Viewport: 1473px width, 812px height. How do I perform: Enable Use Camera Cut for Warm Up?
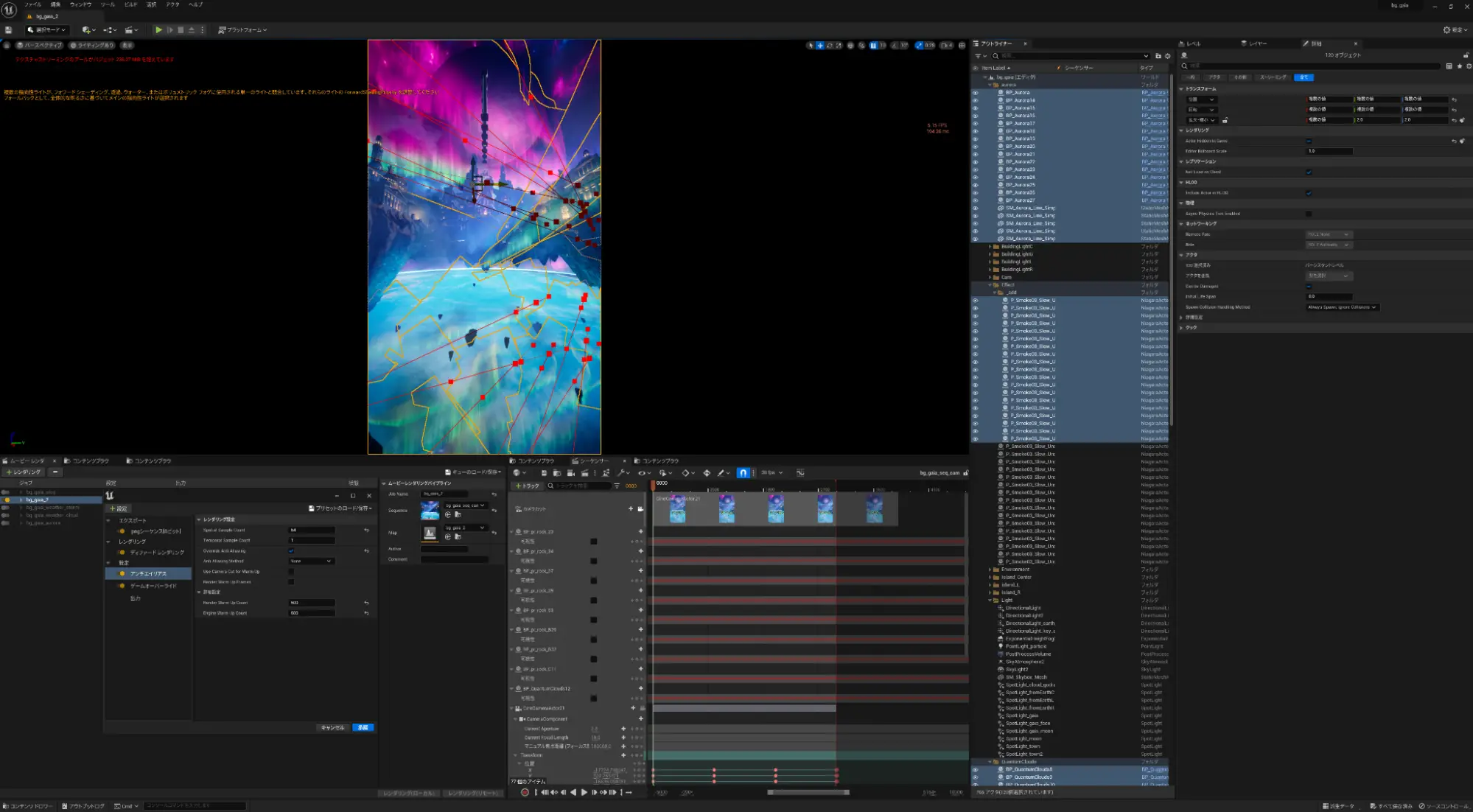click(291, 571)
